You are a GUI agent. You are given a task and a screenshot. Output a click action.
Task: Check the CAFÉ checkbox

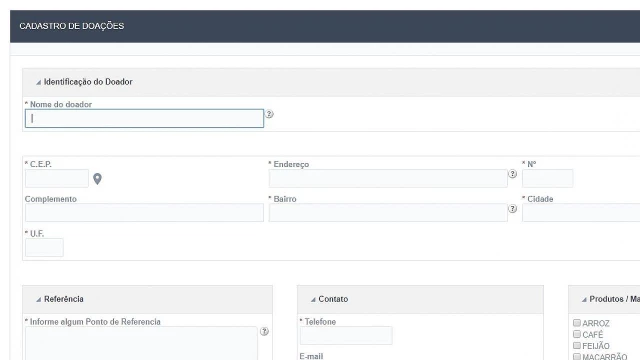coord(577,334)
